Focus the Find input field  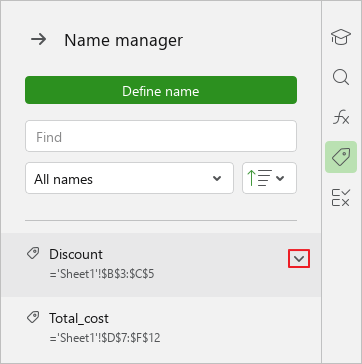(161, 136)
